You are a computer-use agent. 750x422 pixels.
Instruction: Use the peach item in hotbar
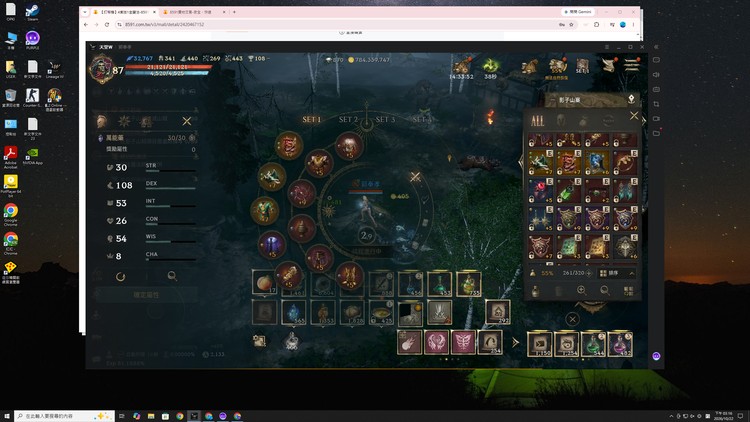[x=264, y=283]
